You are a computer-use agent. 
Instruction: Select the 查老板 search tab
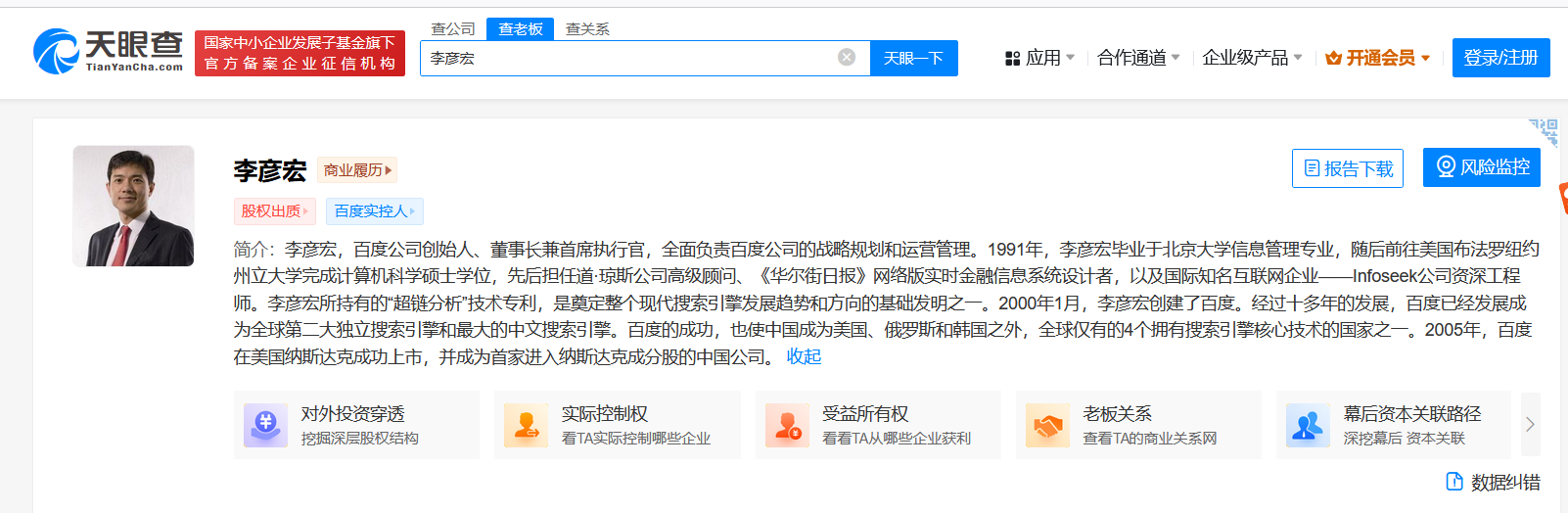tap(521, 29)
